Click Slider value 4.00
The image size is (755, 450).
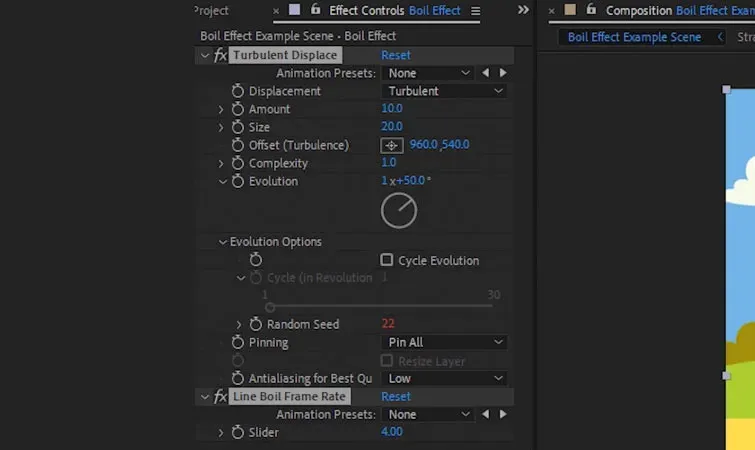click(392, 431)
